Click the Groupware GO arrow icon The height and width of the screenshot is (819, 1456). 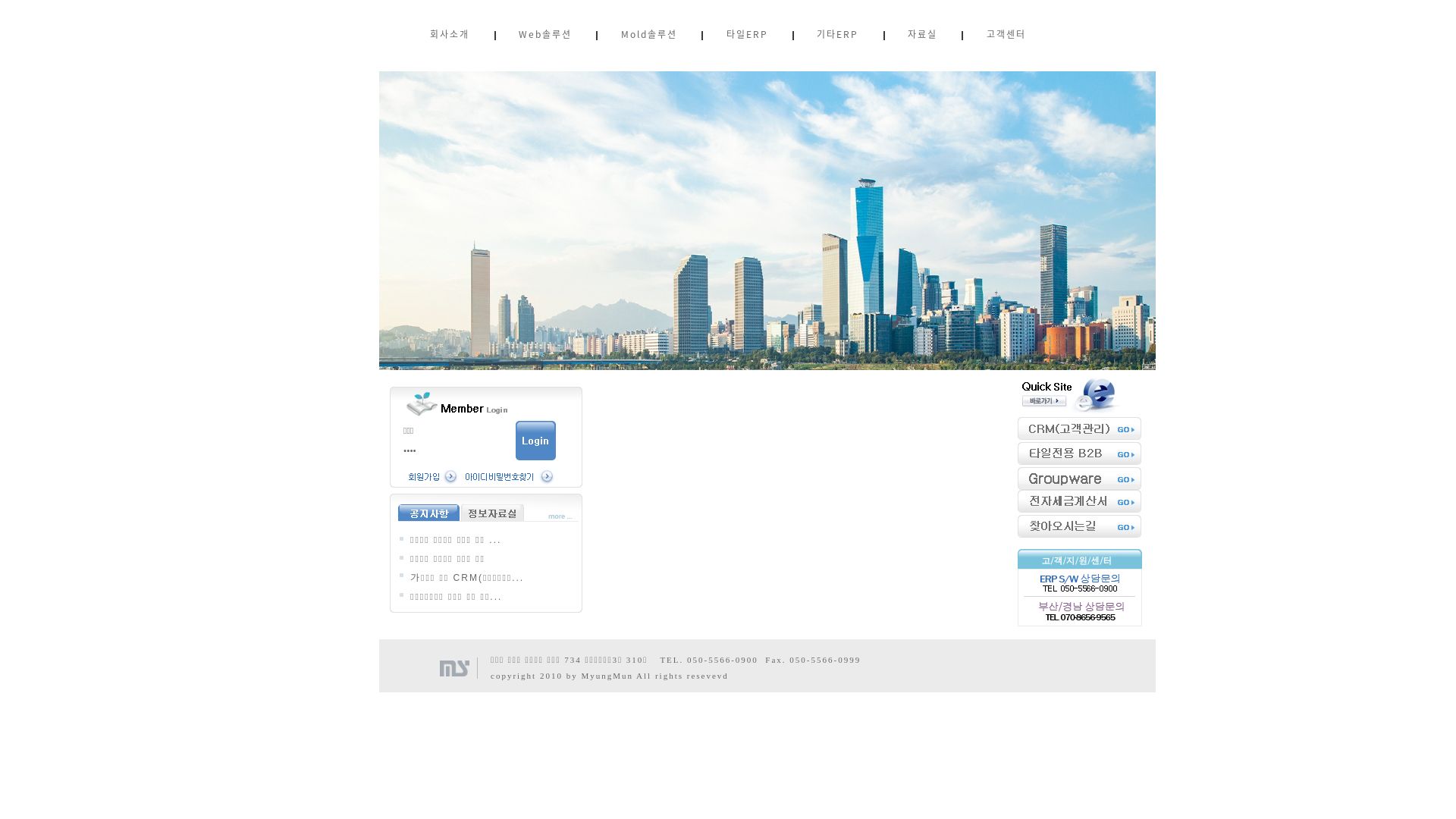(x=1125, y=479)
